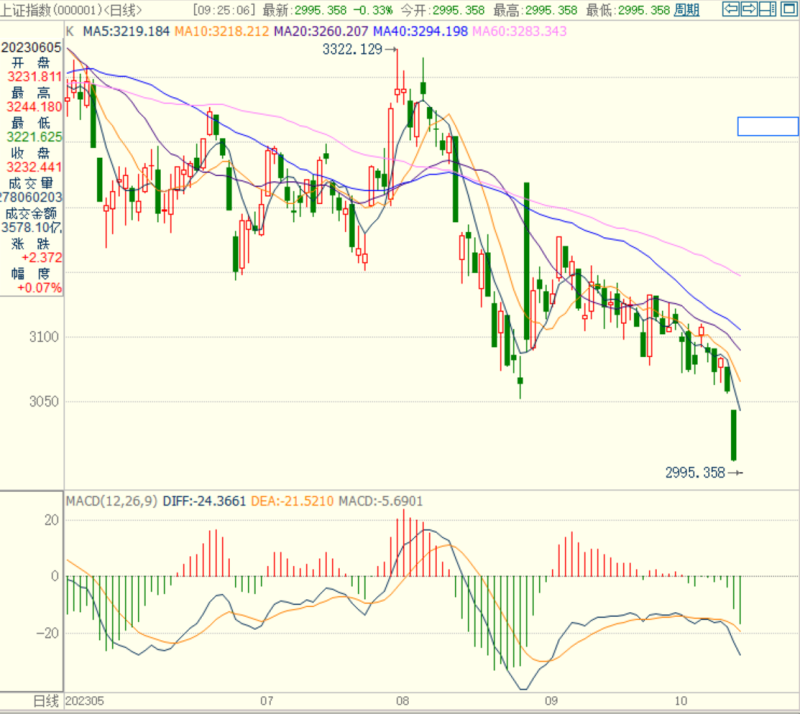Screen dimensions: 800x714
Task: Click the left arrow navigation icon
Action: point(731,9)
